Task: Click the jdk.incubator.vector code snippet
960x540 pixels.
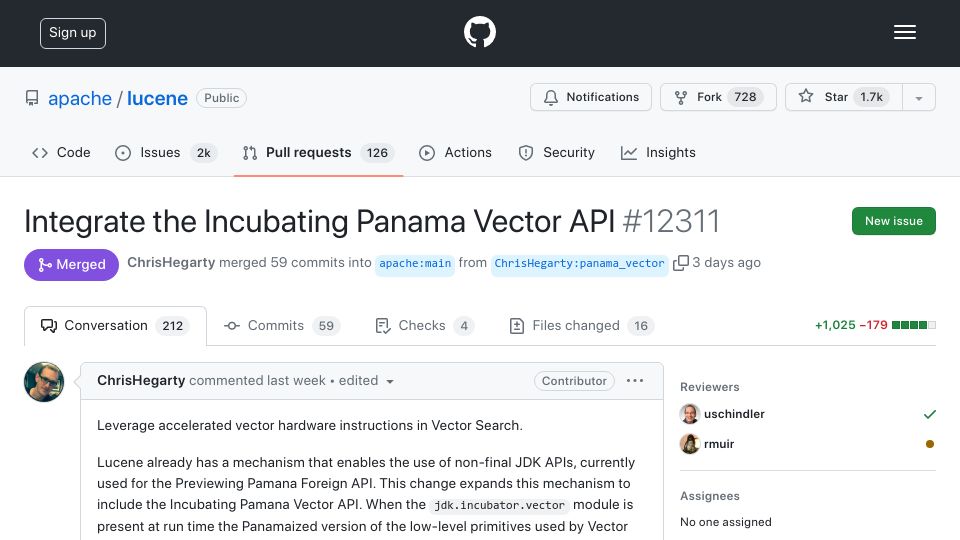Action: tap(499, 505)
